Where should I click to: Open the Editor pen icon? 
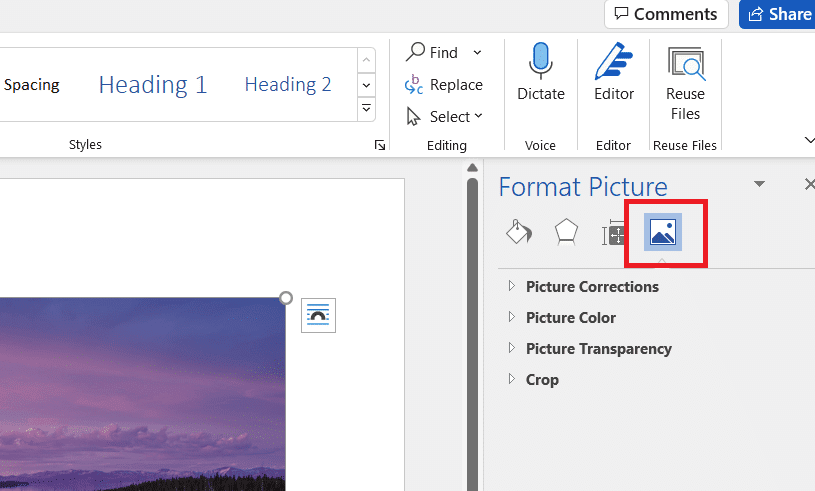[x=614, y=62]
